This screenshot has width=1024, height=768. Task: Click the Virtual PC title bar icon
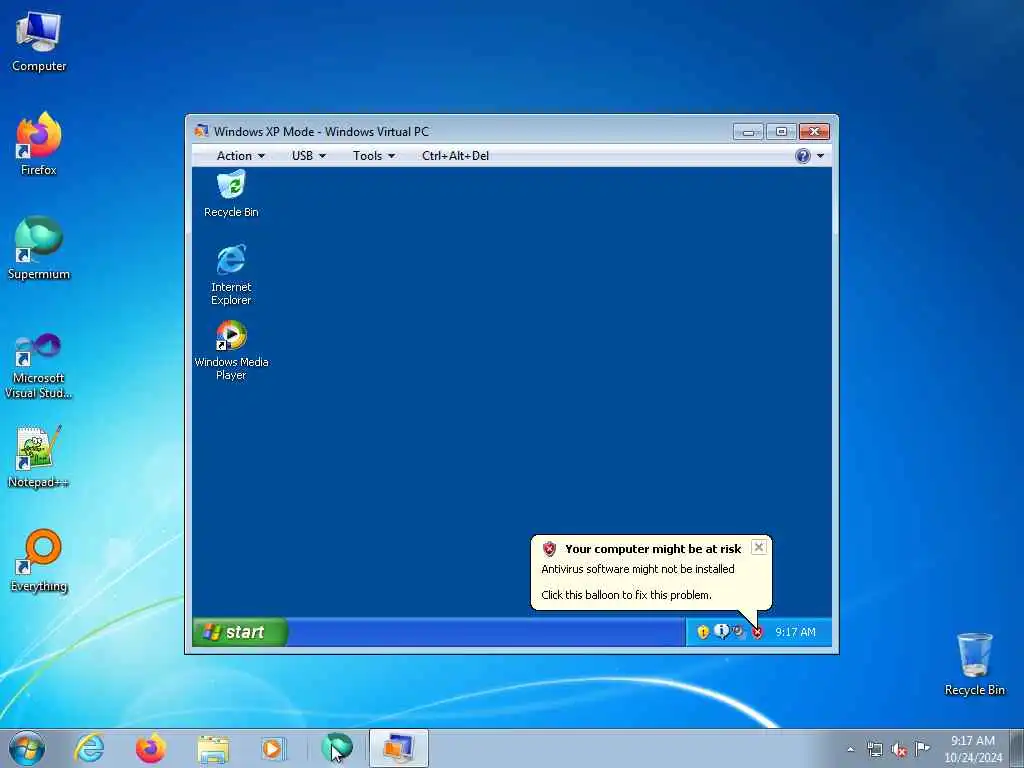coord(201,131)
